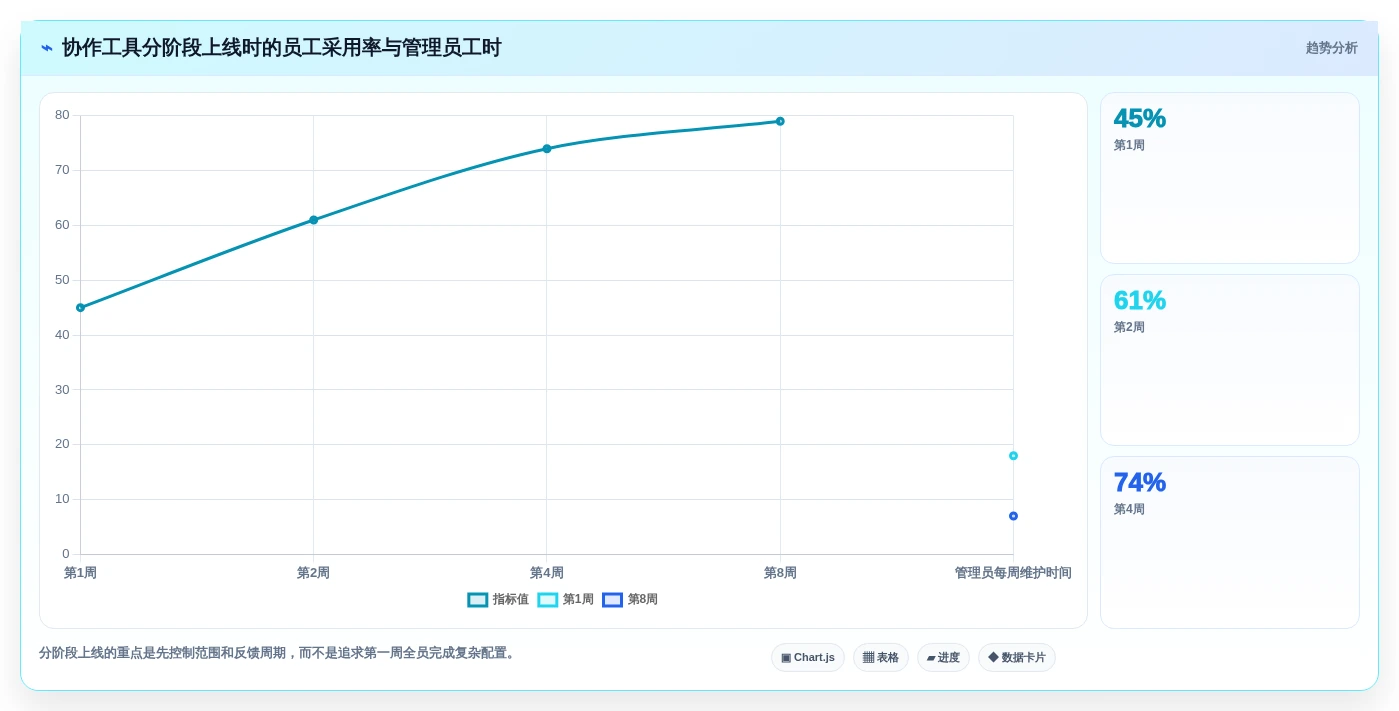Viewport: 1399px width, 711px height.
Task: Click the lightning icon beside the title
Action: pyautogui.click(x=47, y=48)
